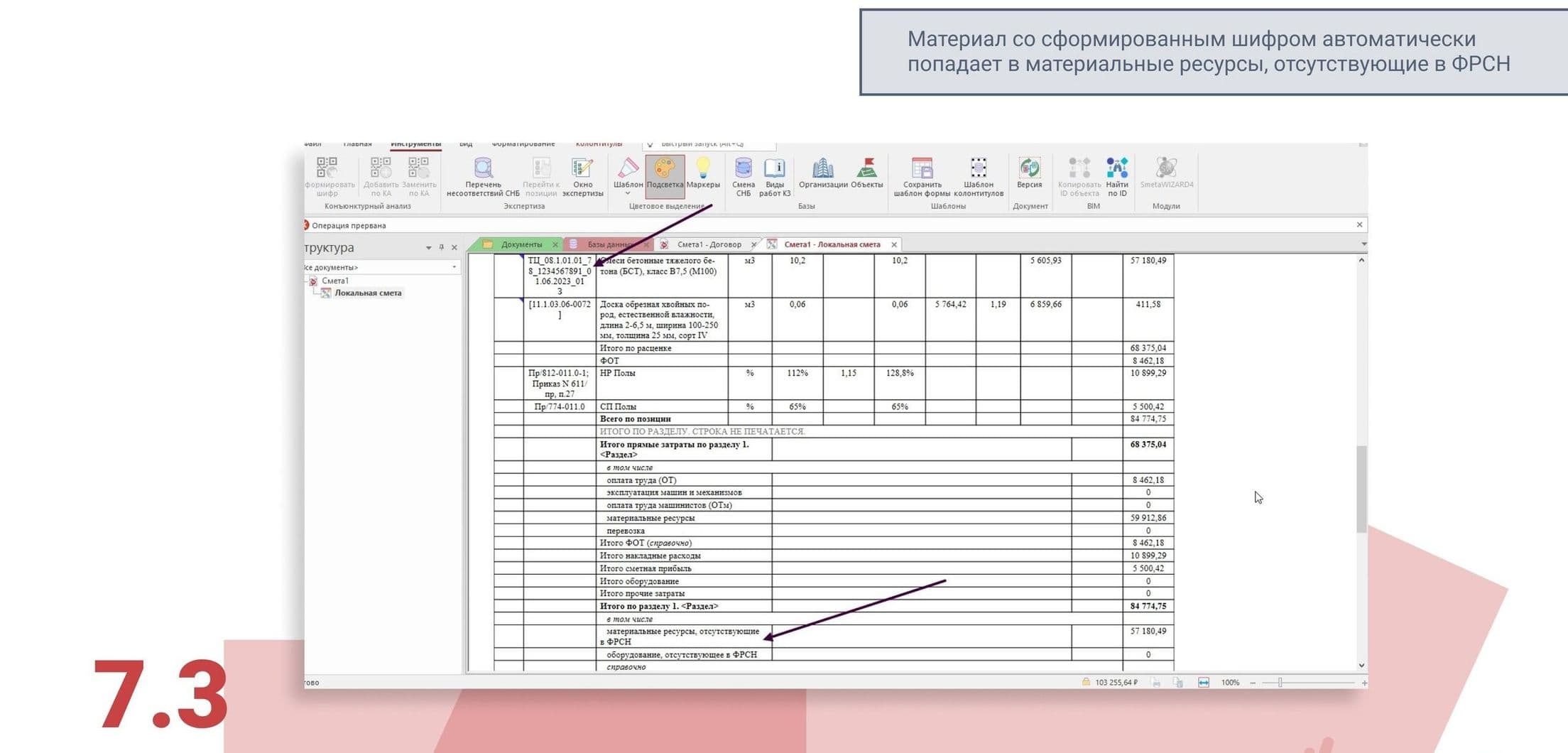Image resolution: width=1568 pixels, height=753 pixels.
Task: Click the zoom slider handle
Action: pos(1280,683)
